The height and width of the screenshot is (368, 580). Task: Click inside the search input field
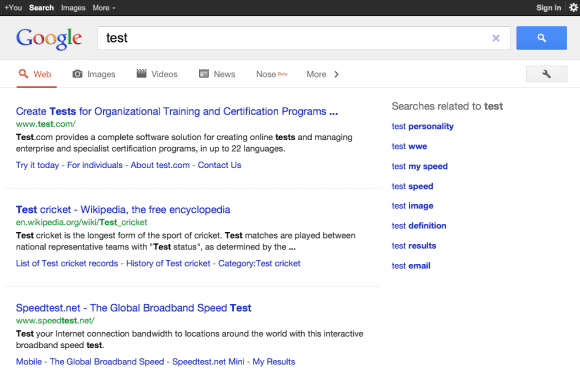pyautogui.click(x=296, y=38)
